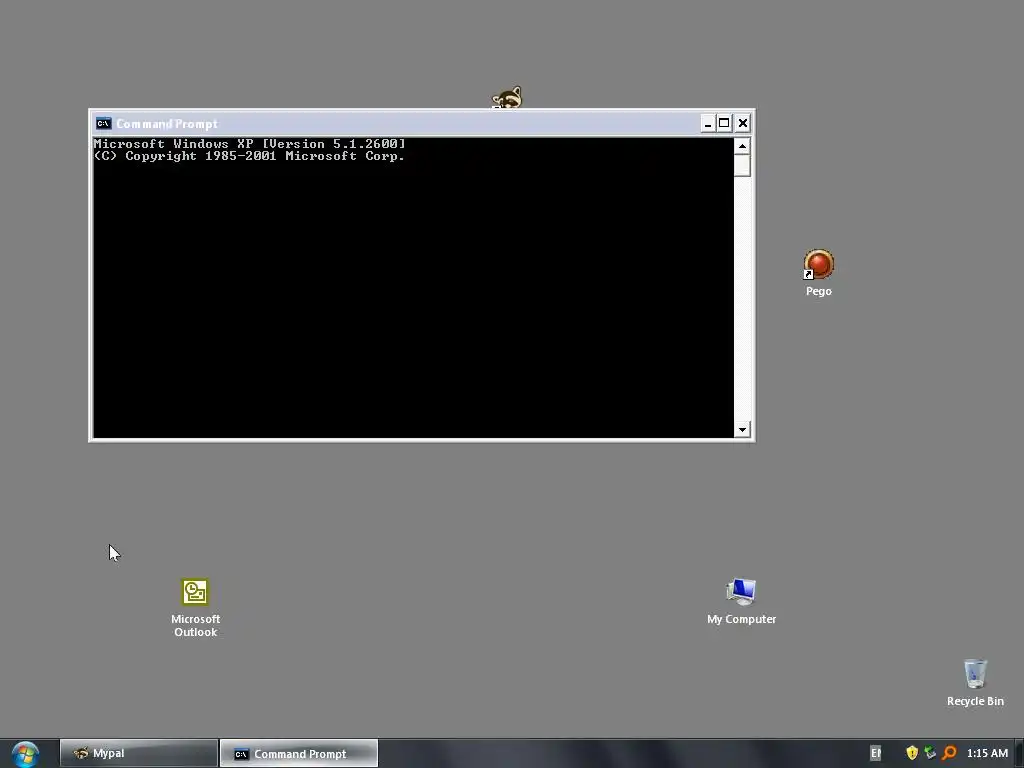Click Command Prompt taskbar button

(x=298, y=753)
